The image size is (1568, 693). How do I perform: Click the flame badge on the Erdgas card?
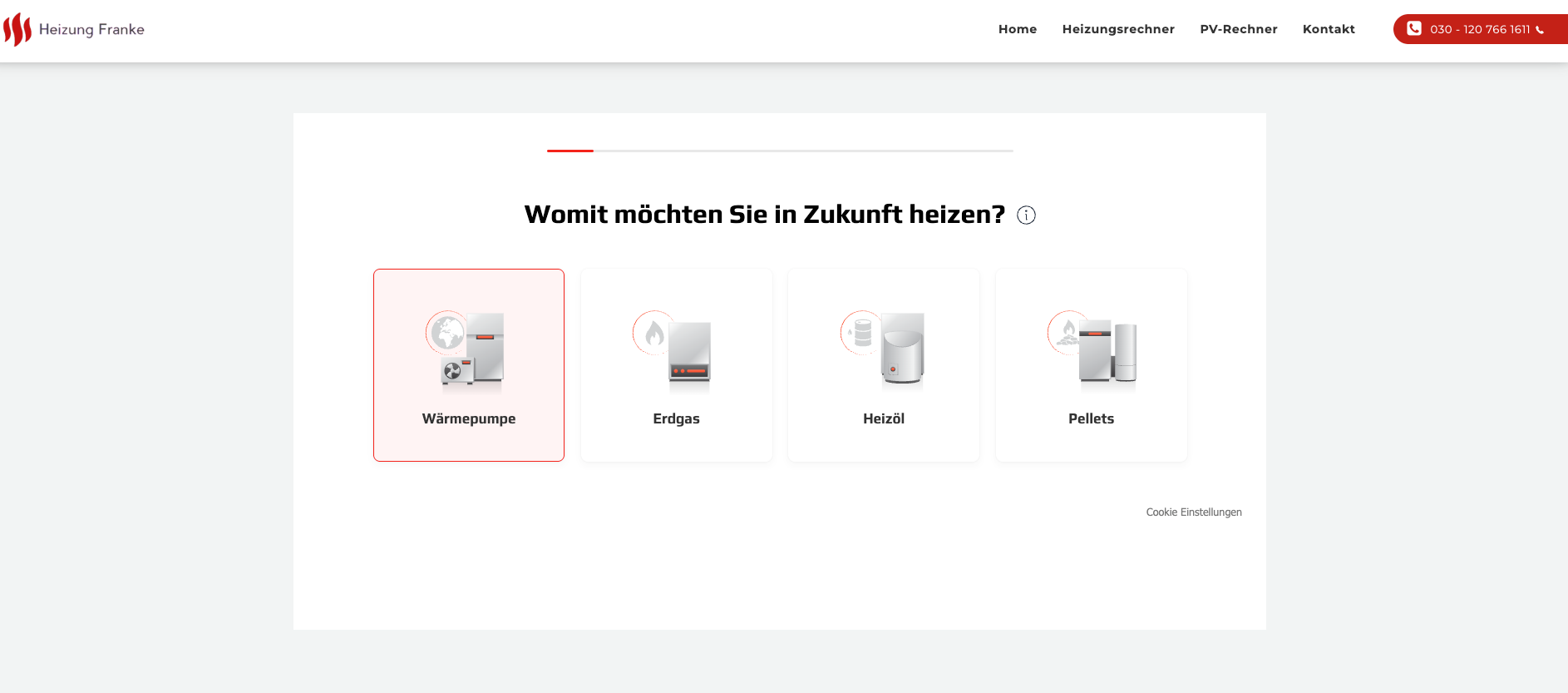pyautogui.click(x=653, y=333)
